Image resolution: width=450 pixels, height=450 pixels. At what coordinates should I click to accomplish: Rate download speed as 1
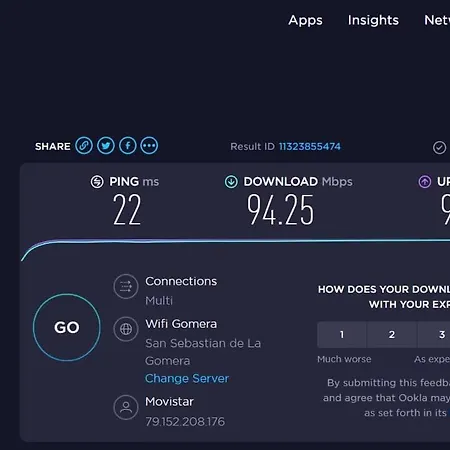[x=342, y=335]
